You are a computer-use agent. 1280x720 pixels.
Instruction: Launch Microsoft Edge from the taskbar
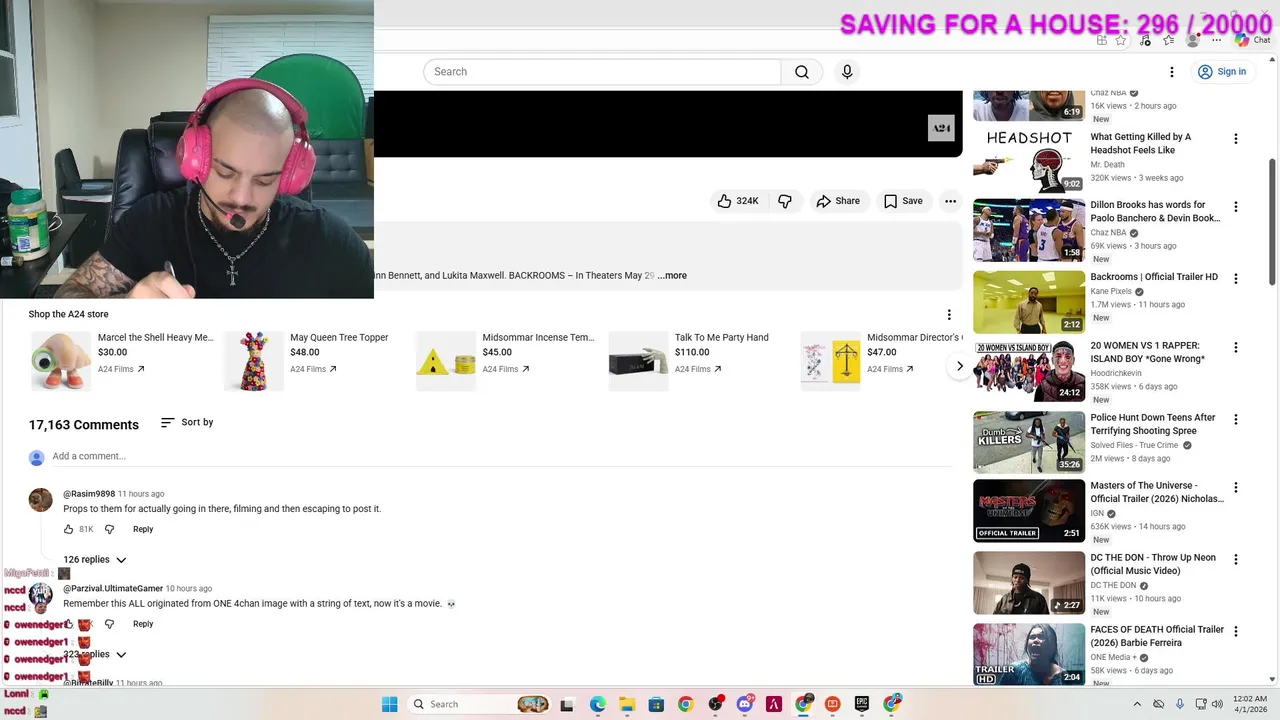point(597,704)
